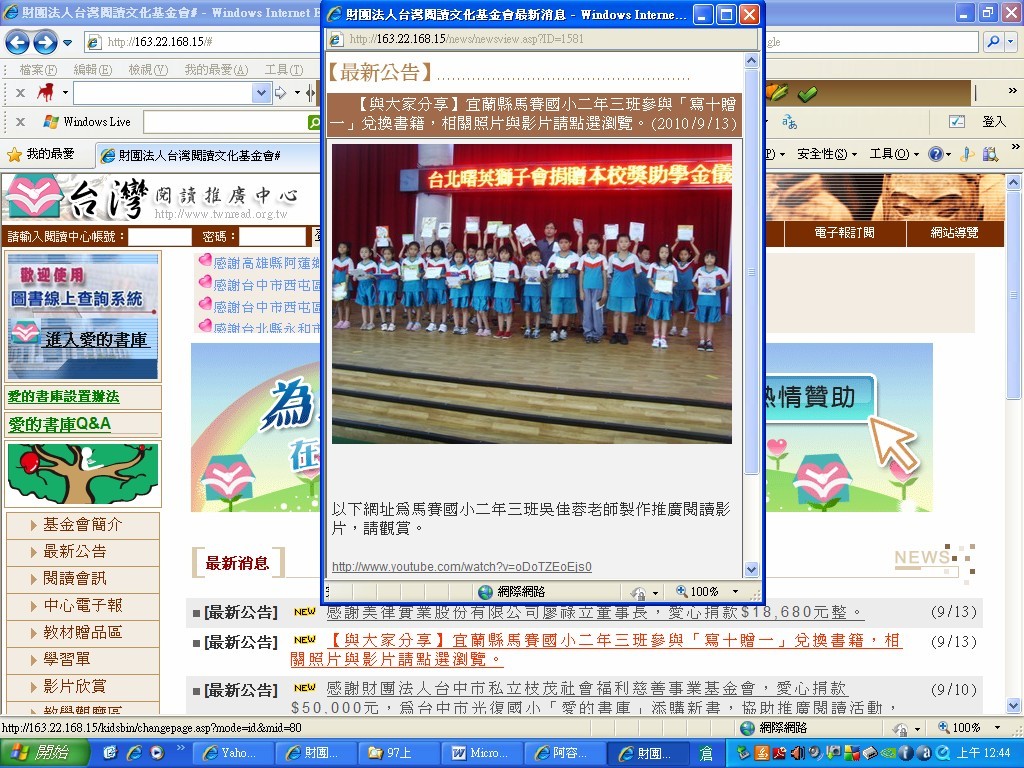1024x768 pixels.
Task: Open the 愛的書庫Q&A link
Action: point(59,424)
